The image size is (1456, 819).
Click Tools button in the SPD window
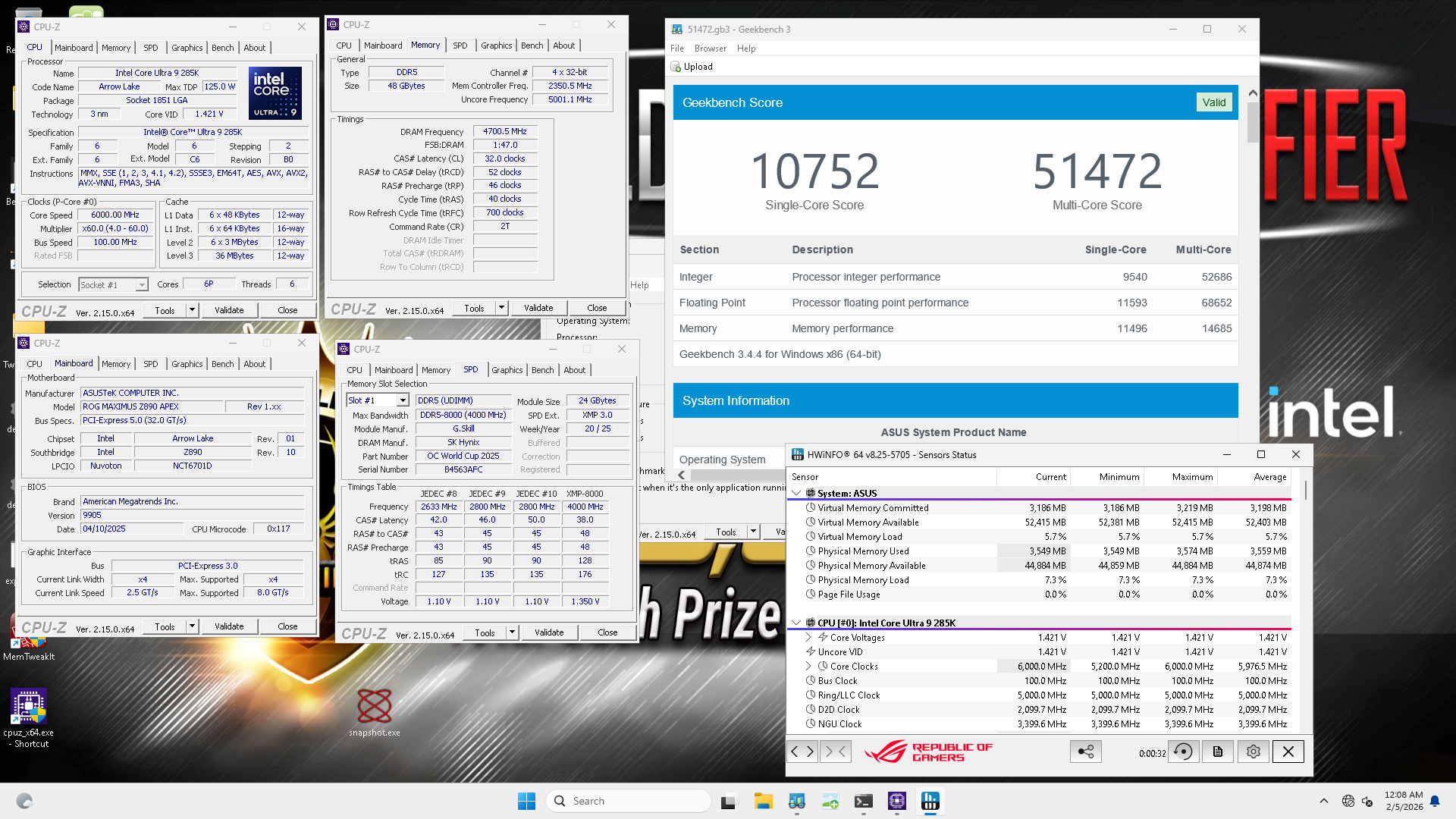click(x=485, y=632)
